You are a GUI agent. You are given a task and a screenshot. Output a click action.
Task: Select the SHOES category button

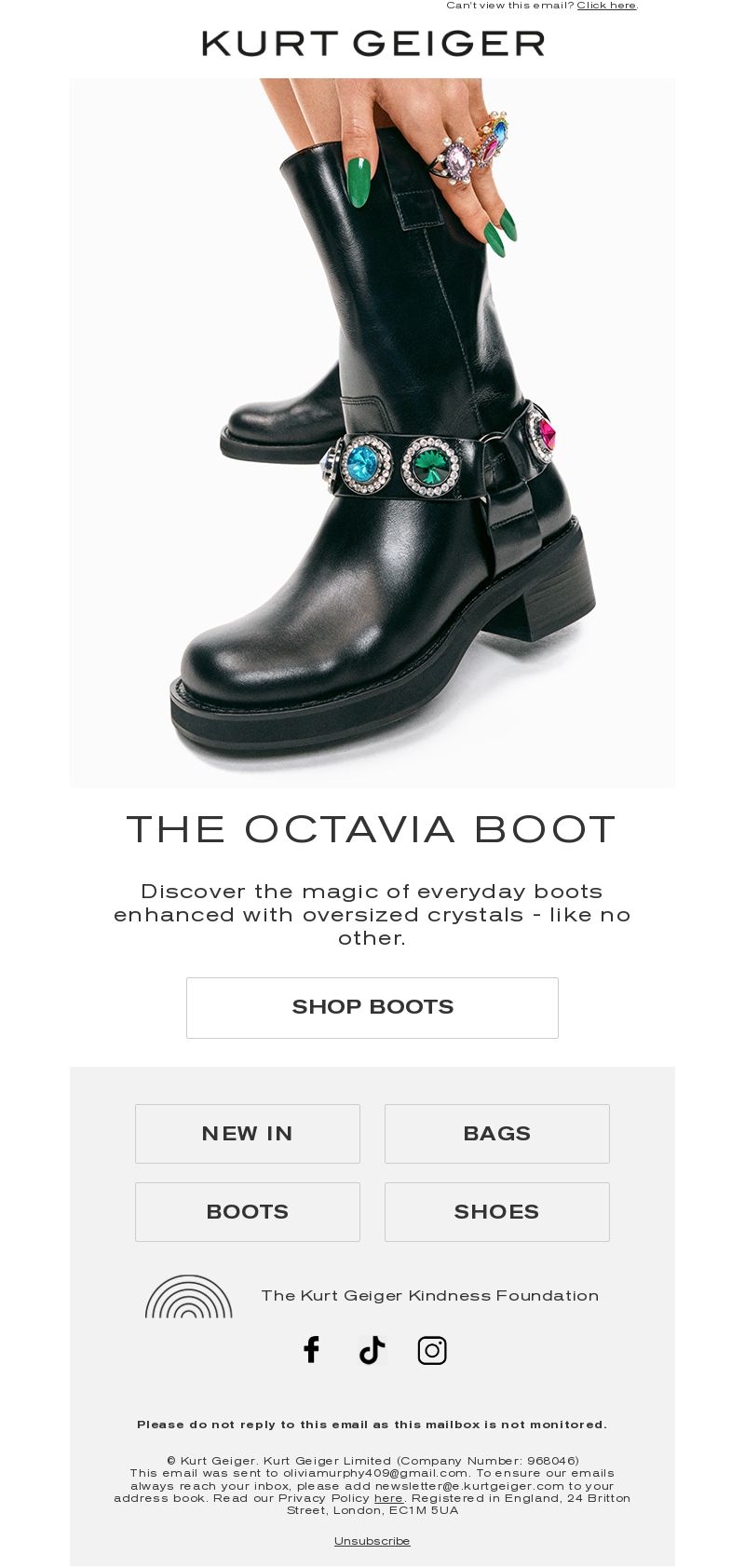(x=497, y=1212)
